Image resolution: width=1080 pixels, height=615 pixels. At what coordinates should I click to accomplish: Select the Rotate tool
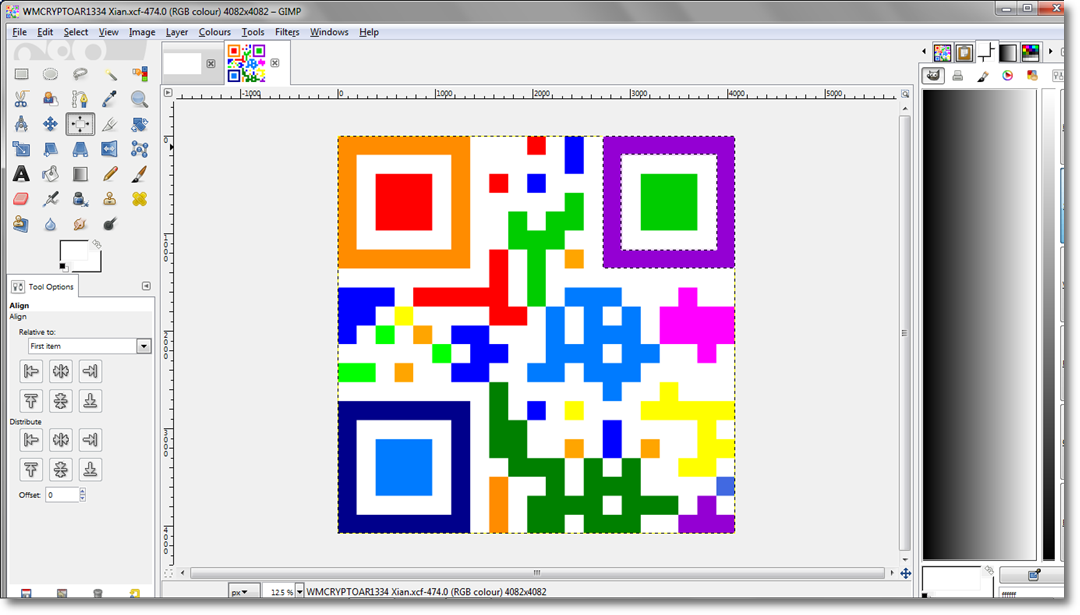coord(139,124)
